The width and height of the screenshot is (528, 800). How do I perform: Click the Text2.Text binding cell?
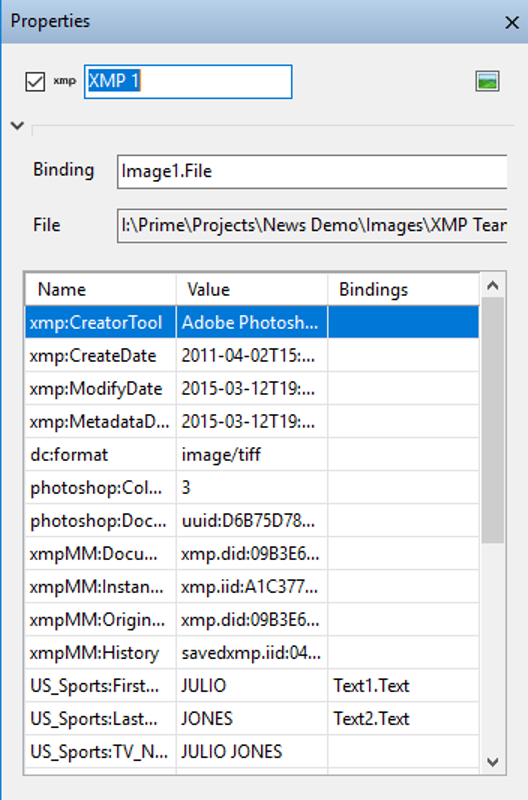404,719
